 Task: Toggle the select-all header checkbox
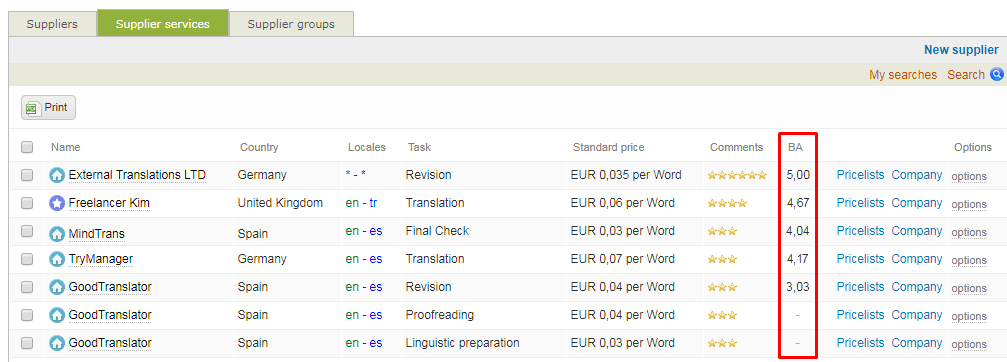[x=27, y=147]
